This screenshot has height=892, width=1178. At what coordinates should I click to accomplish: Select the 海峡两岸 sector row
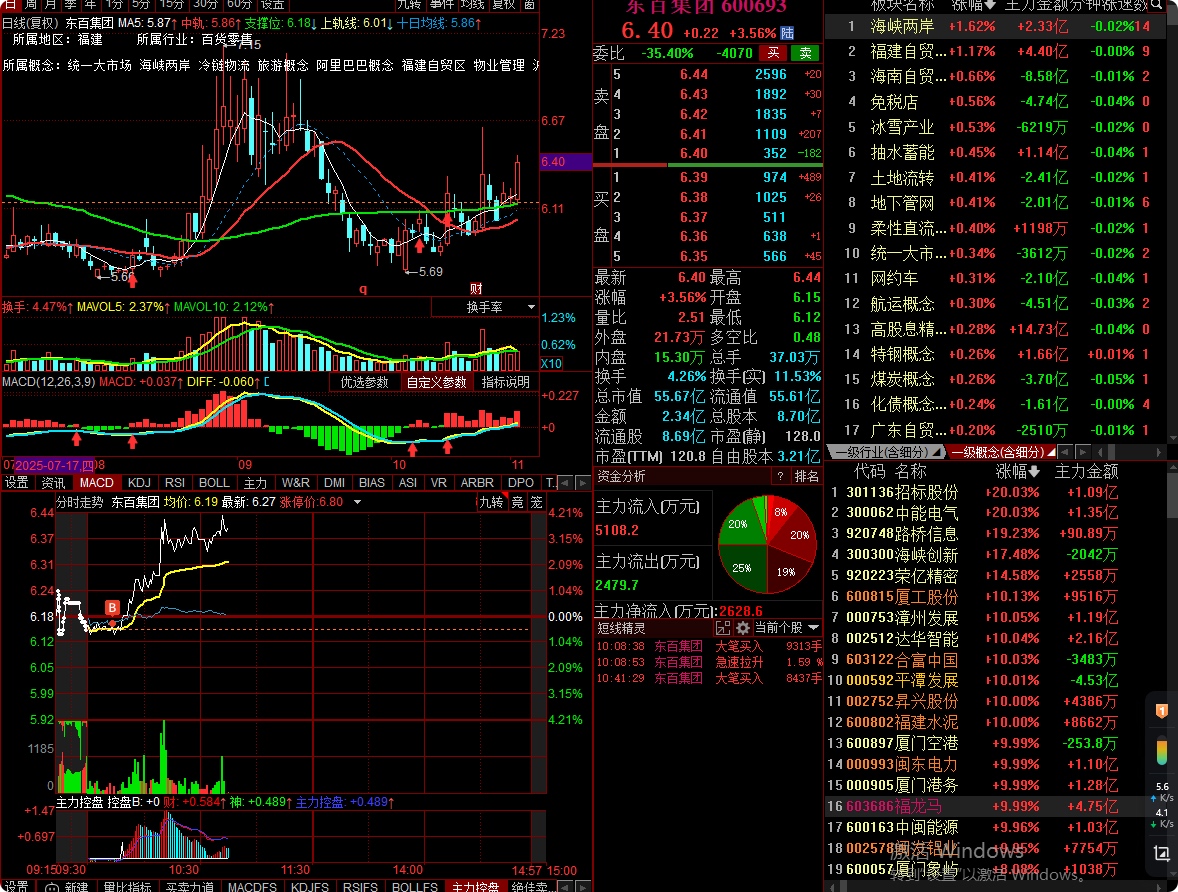coord(996,26)
